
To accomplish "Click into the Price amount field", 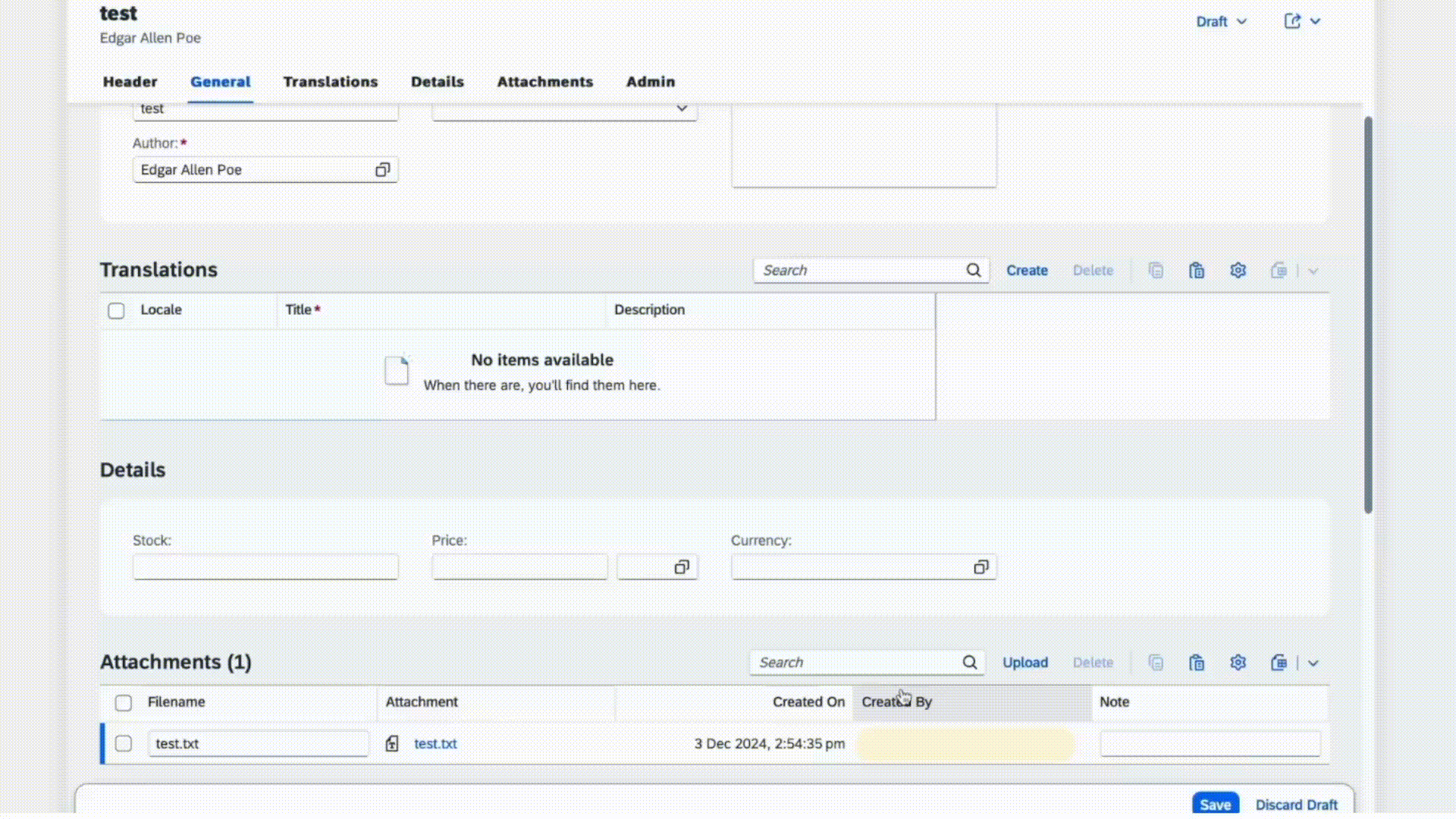I will point(519,567).
